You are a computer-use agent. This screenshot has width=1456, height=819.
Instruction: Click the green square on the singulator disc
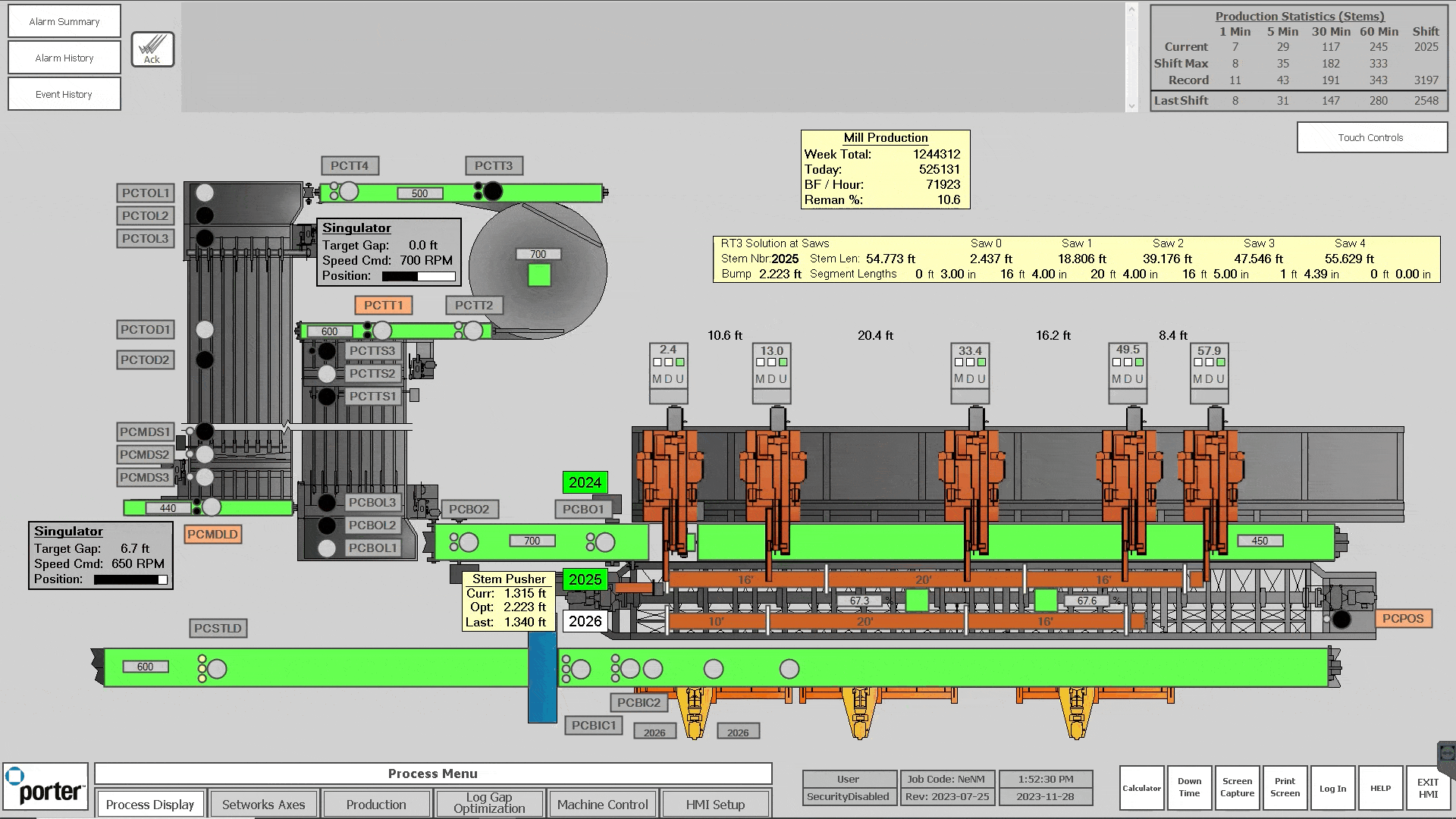click(539, 275)
